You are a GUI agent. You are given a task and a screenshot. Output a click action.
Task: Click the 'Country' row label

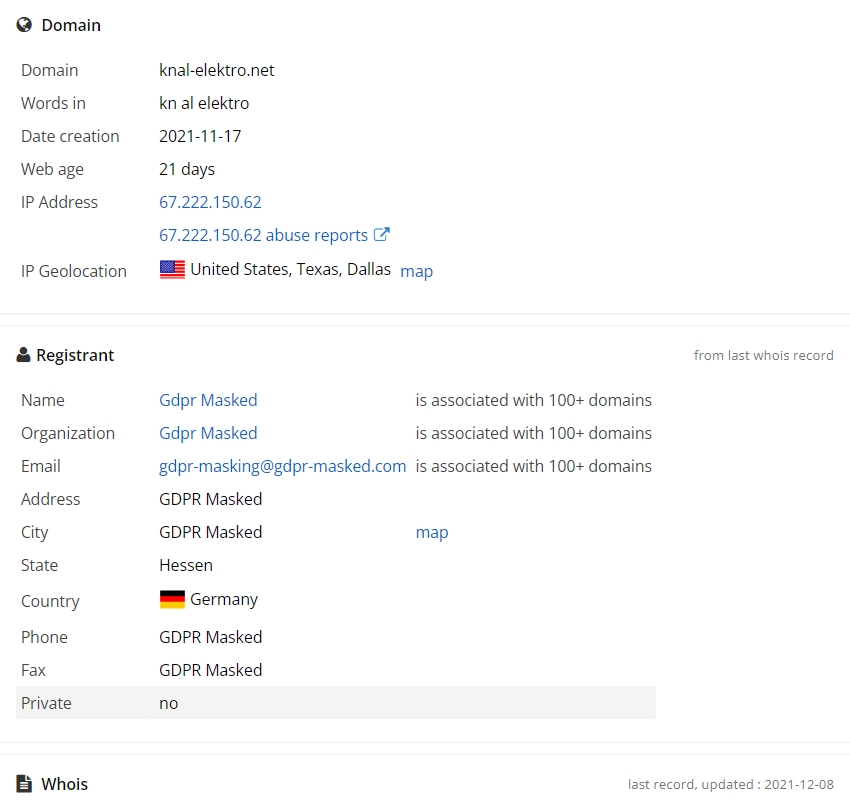[50, 602]
